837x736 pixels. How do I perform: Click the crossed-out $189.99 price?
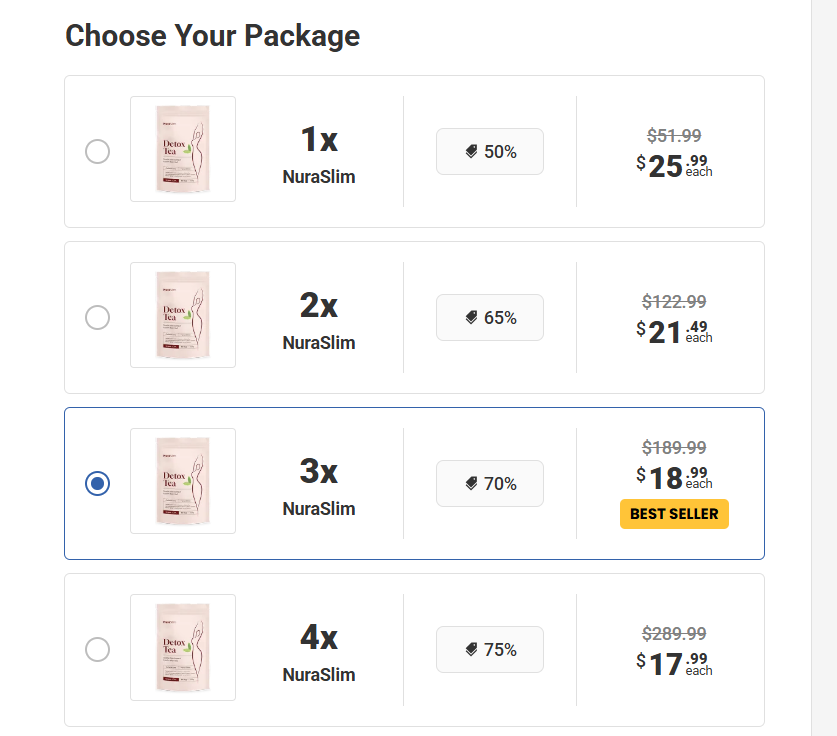pyautogui.click(x=675, y=447)
